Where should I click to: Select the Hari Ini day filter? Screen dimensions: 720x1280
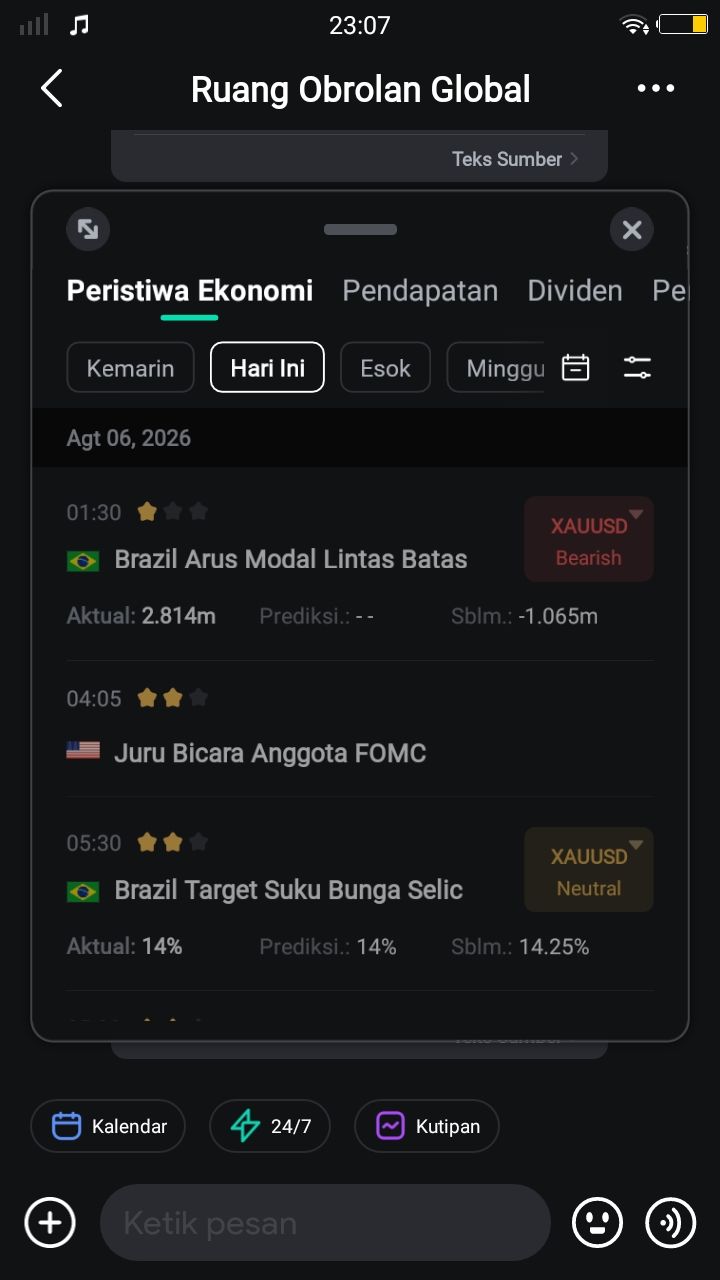(x=267, y=368)
